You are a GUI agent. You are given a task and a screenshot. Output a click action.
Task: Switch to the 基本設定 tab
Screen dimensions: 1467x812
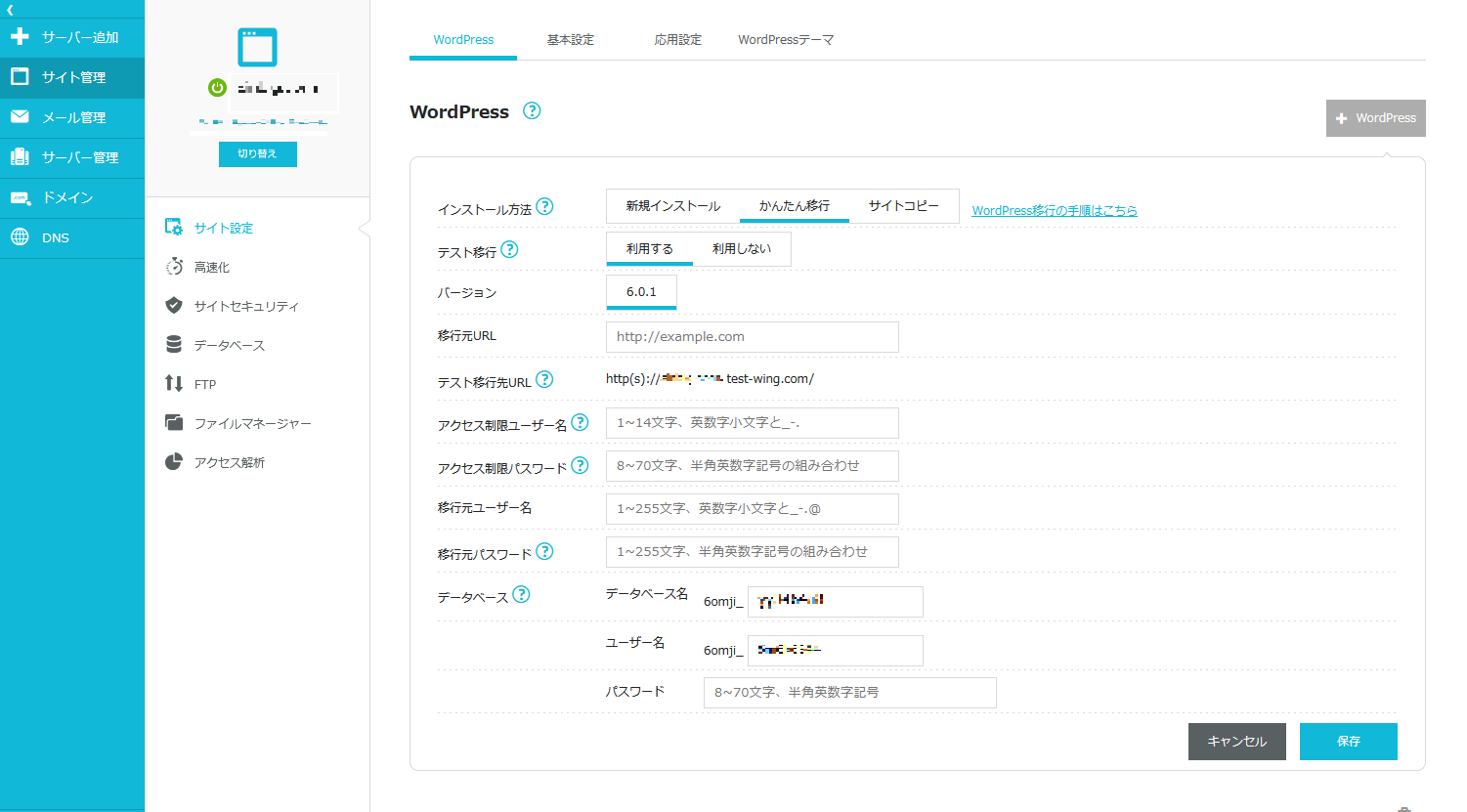[571, 40]
